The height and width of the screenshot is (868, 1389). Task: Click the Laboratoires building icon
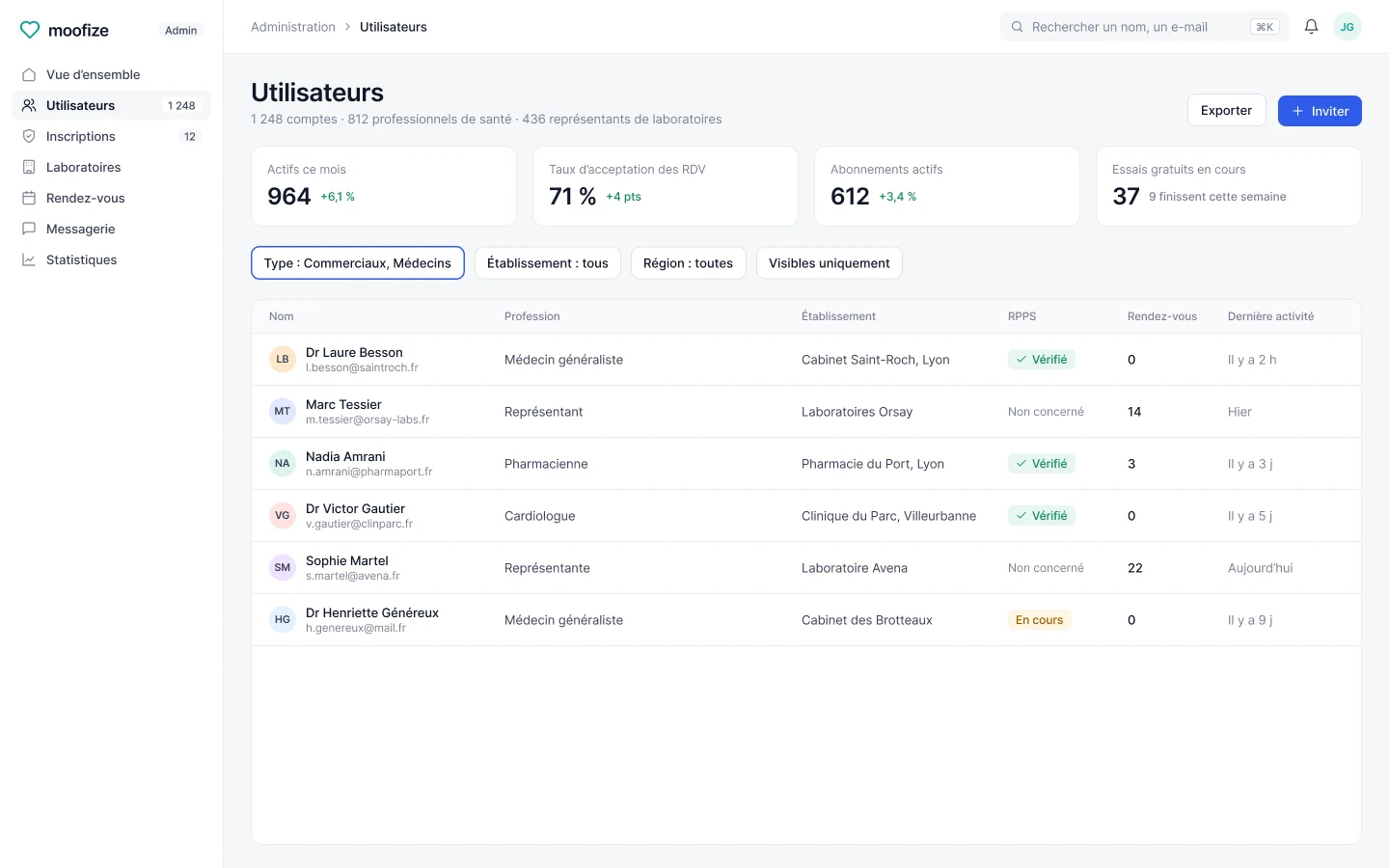coord(29,167)
